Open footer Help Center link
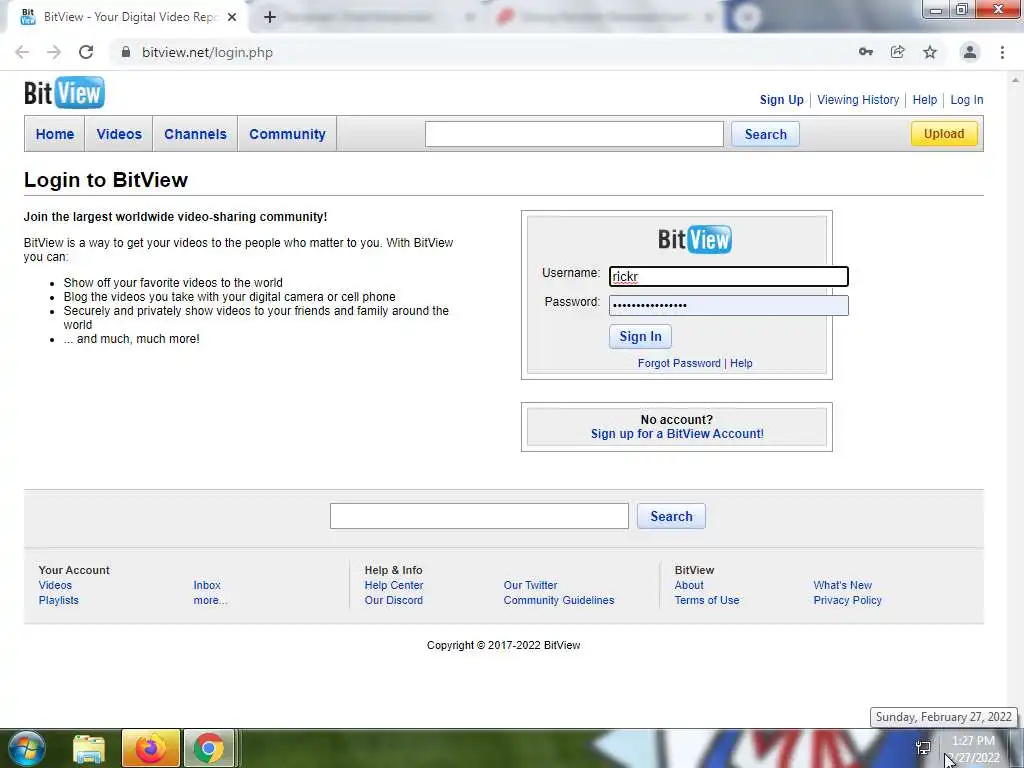The image size is (1024, 768). [394, 585]
